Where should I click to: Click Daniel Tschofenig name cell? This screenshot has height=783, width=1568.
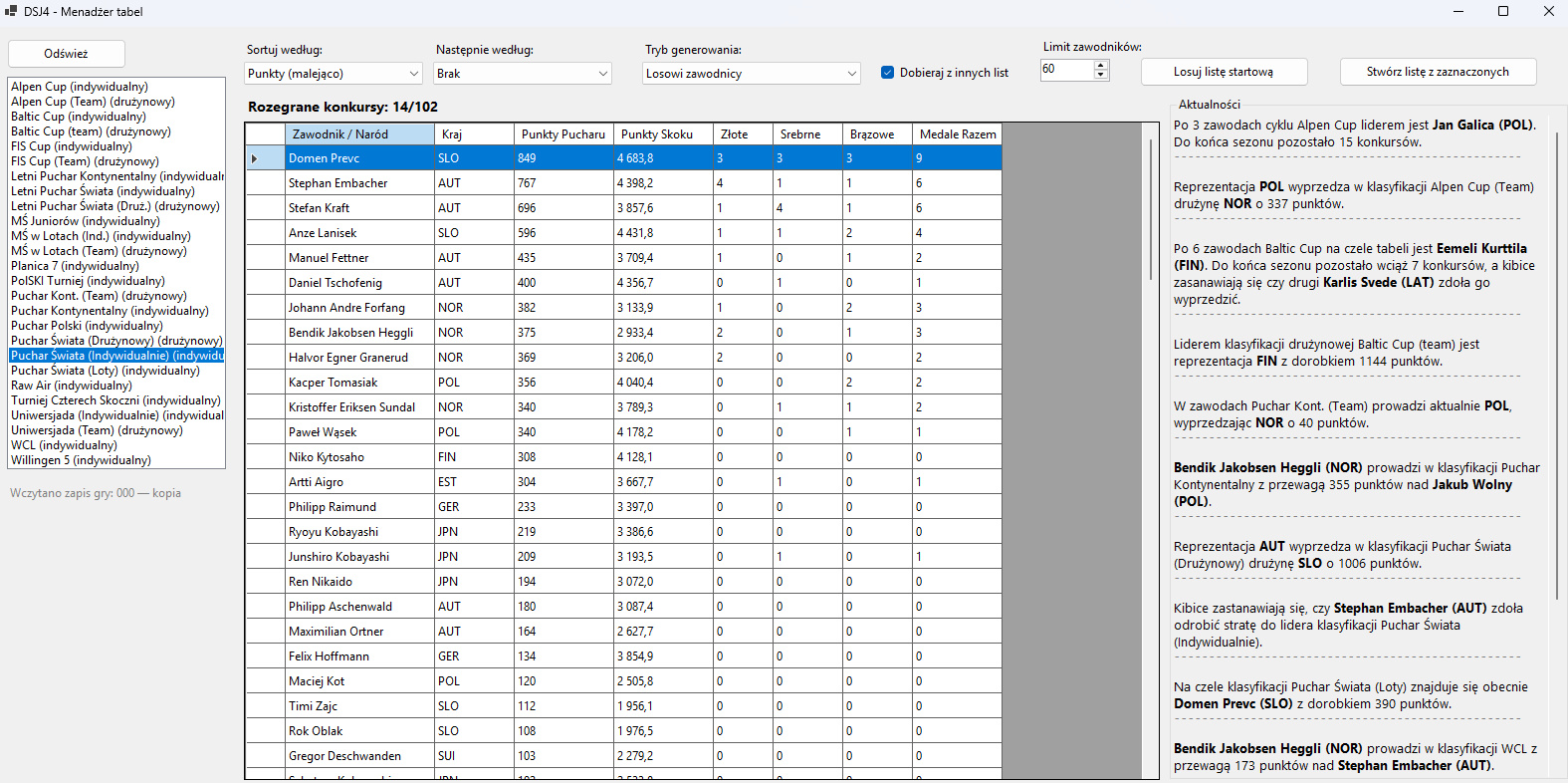coord(359,283)
